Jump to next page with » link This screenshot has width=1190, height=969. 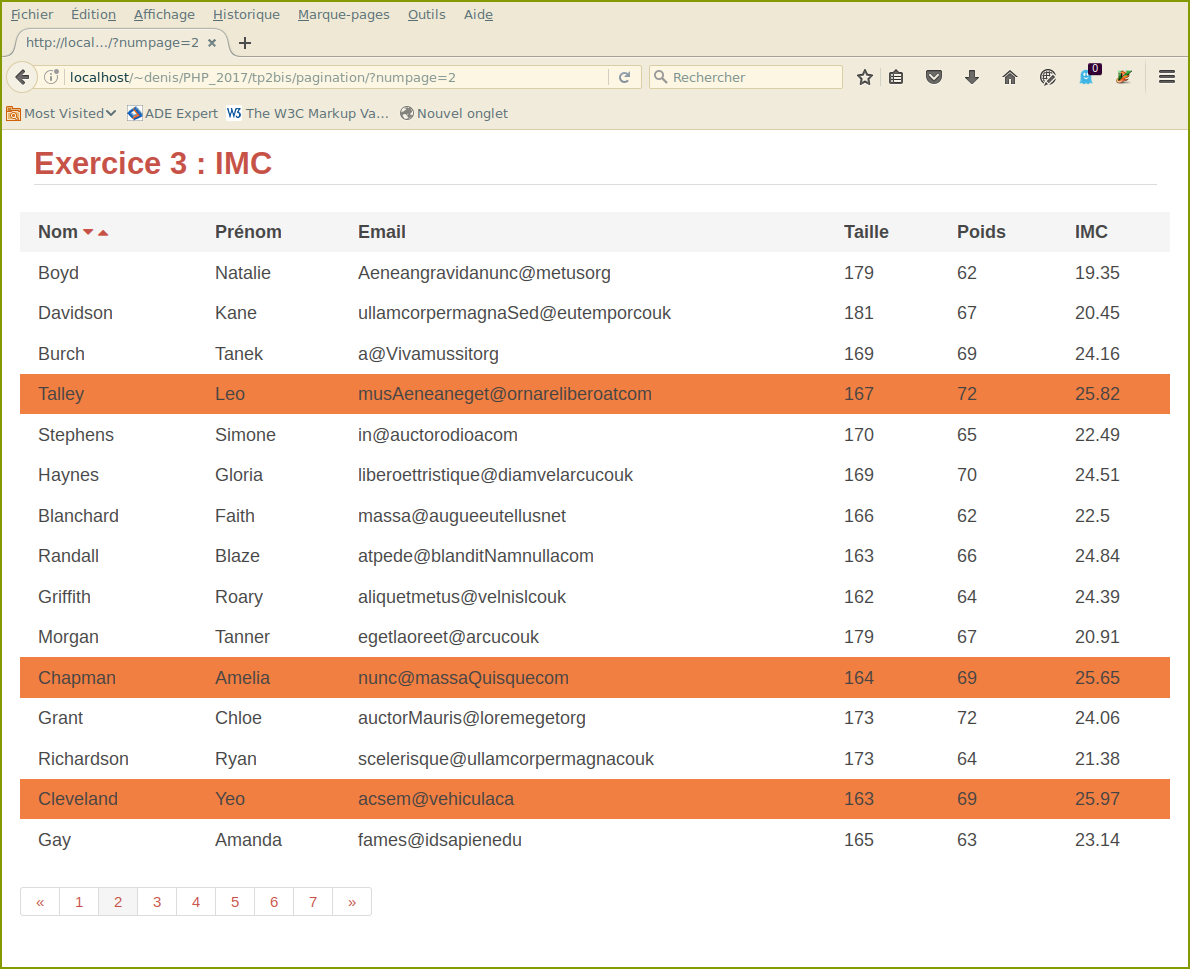click(352, 902)
